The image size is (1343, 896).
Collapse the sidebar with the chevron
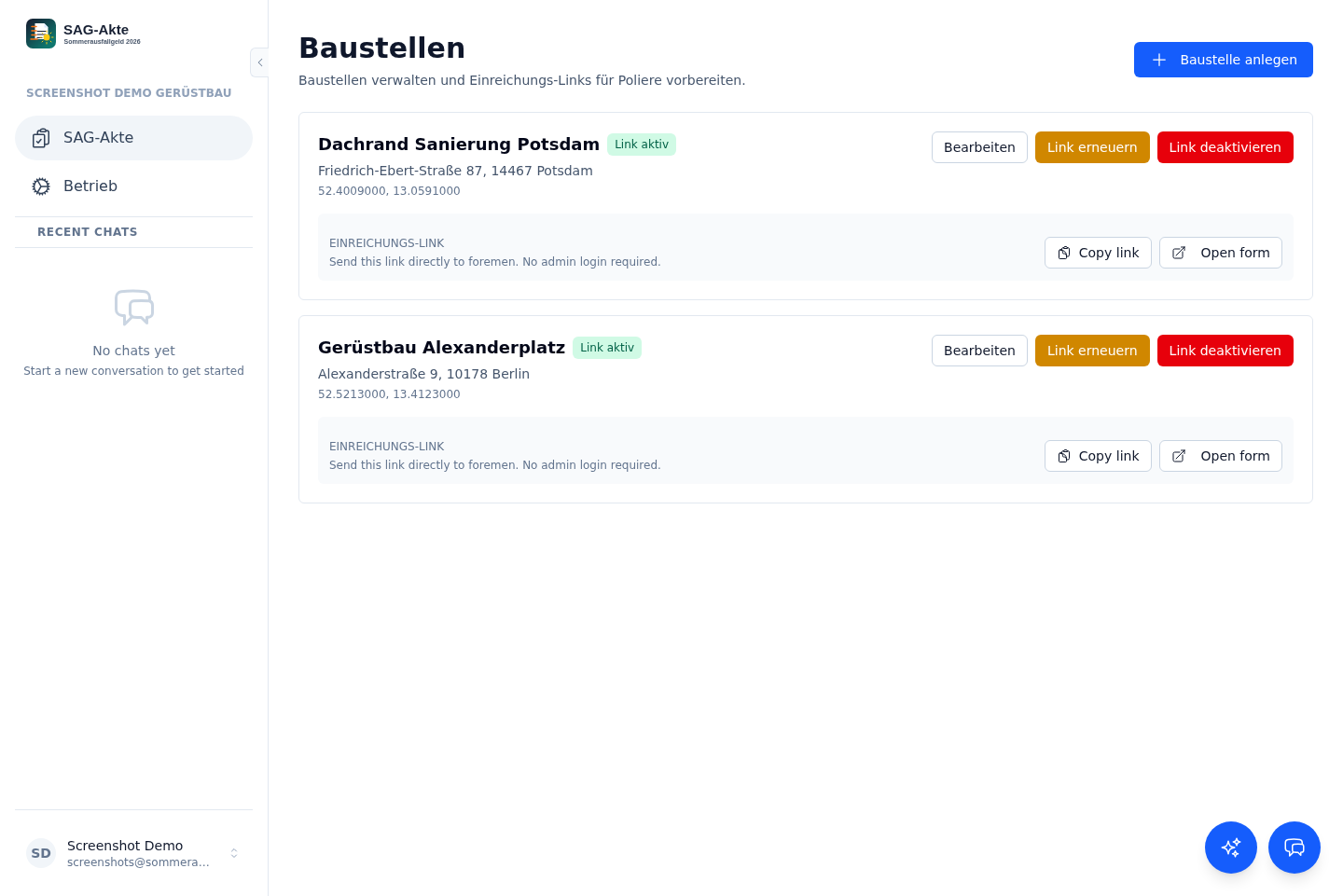click(260, 62)
